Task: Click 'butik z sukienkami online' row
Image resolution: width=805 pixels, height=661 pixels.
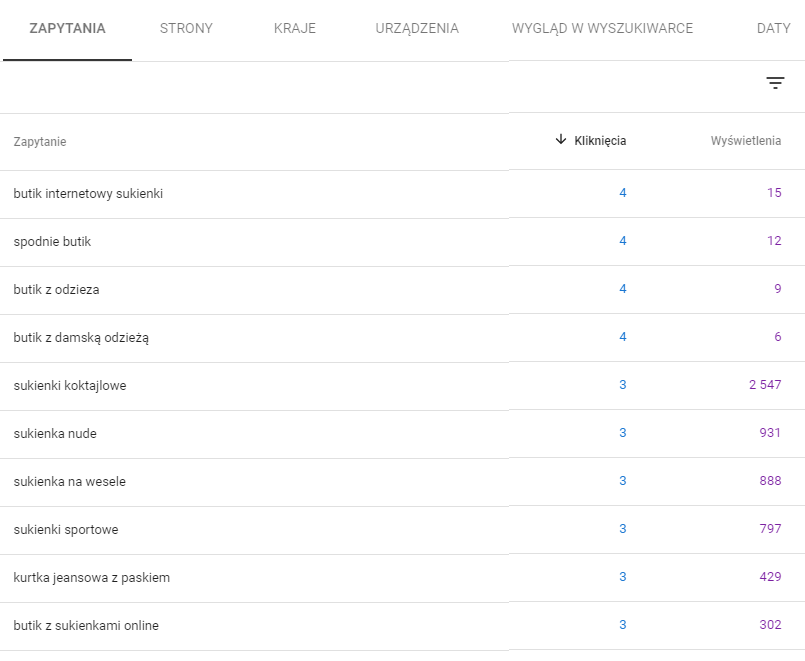Action: pyautogui.click(x=86, y=625)
